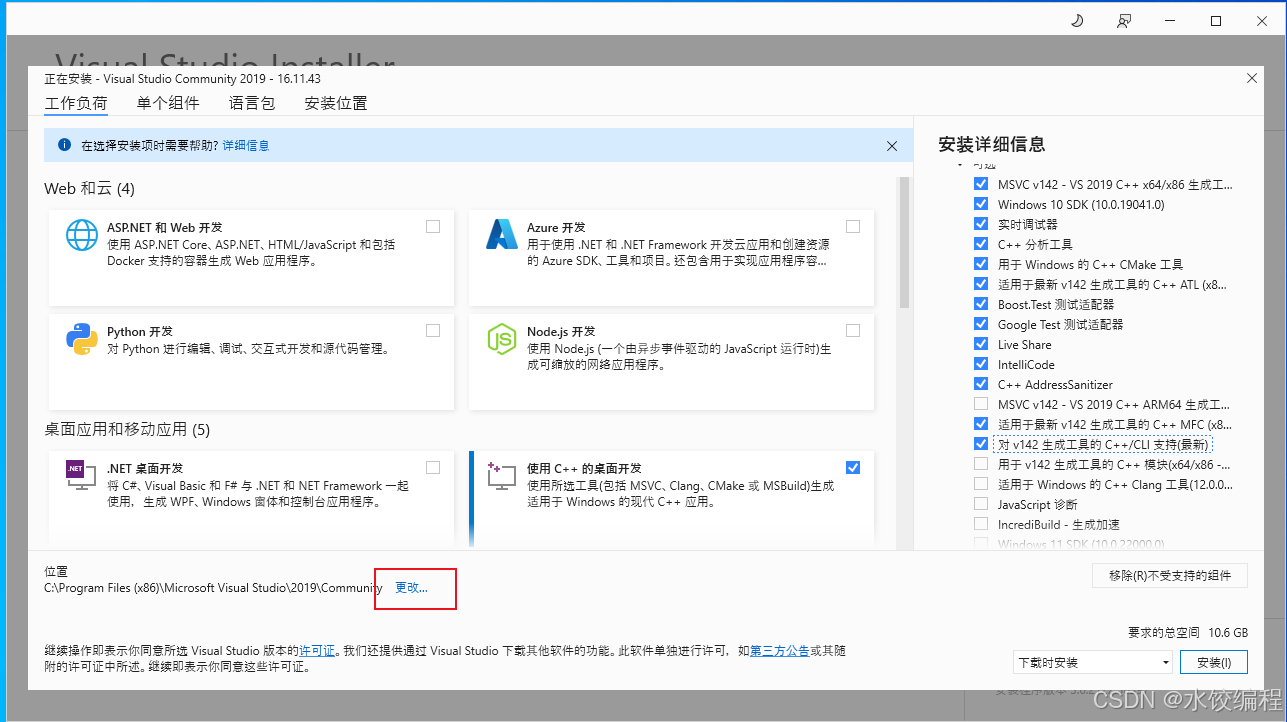1287x722 pixels.
Task: Check the Python 开发 workload checkbox
Action: pyautogui.click(x=433, y=331)
